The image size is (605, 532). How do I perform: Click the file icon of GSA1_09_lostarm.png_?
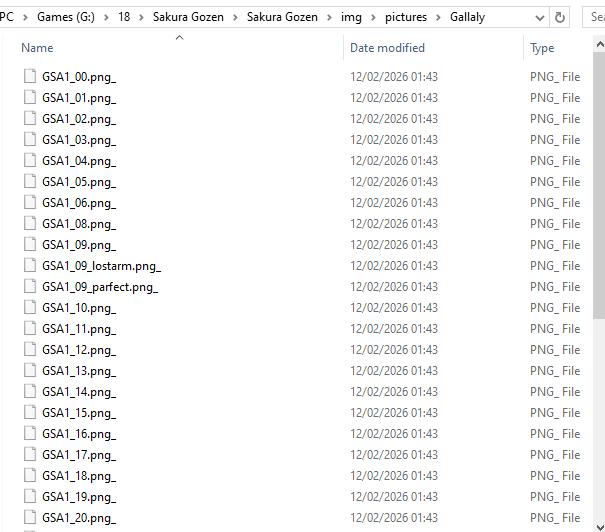30,265
